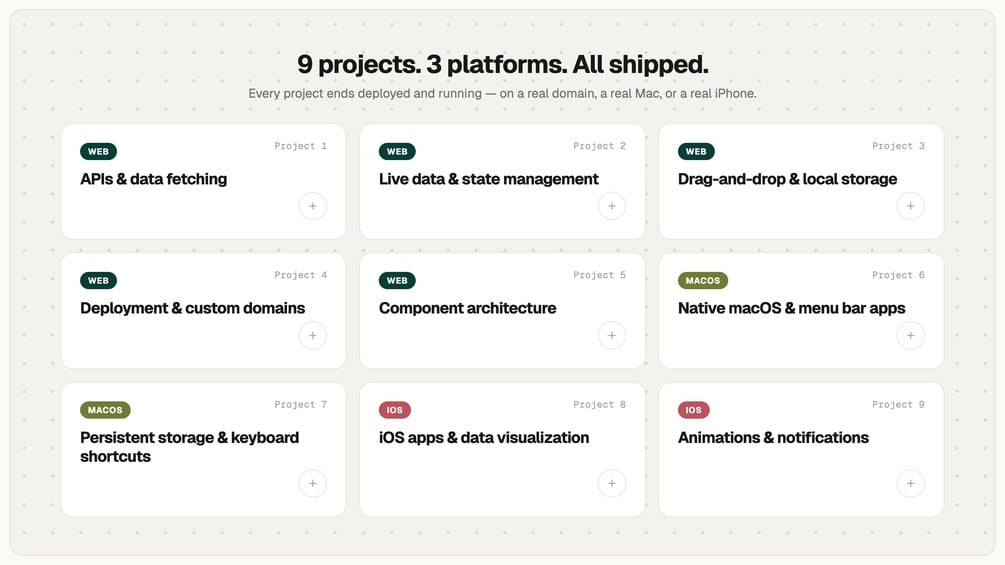Click the MACOS badge on Project 6
The width and height of the screenshot is (1005, 565).
(x=703, y=281)
